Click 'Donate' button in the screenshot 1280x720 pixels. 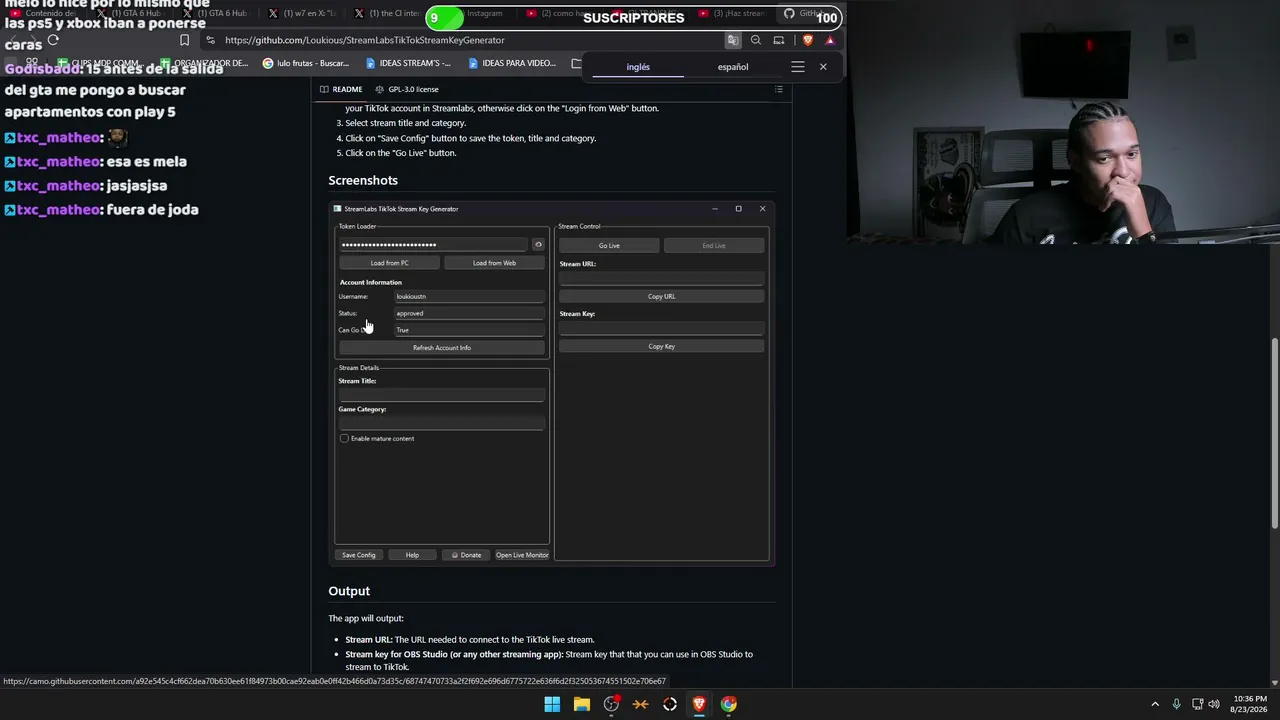[x=466, y=555]
